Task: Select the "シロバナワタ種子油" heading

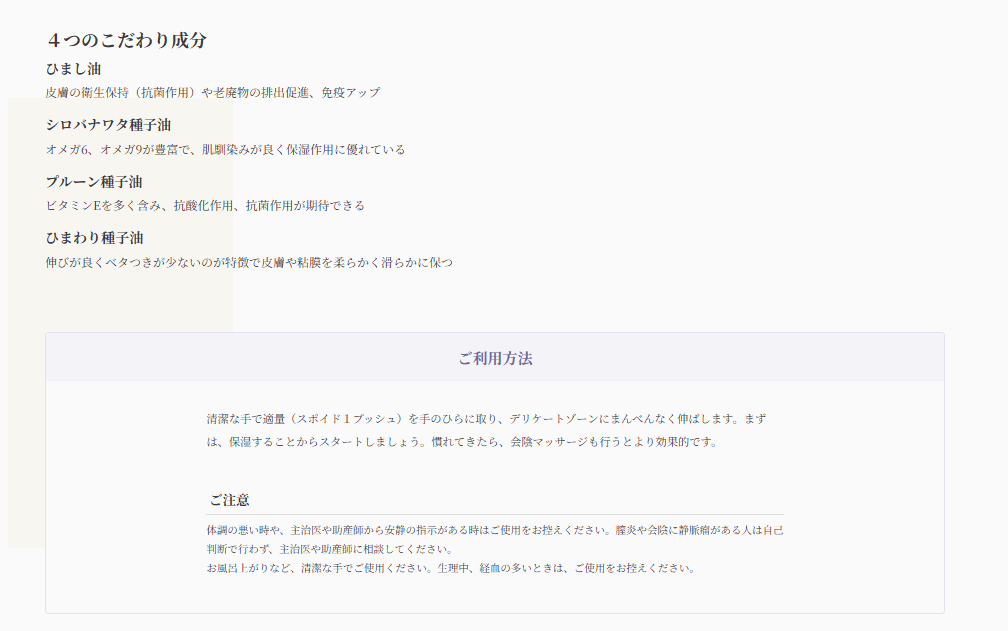Action: (x=108, y=125)
